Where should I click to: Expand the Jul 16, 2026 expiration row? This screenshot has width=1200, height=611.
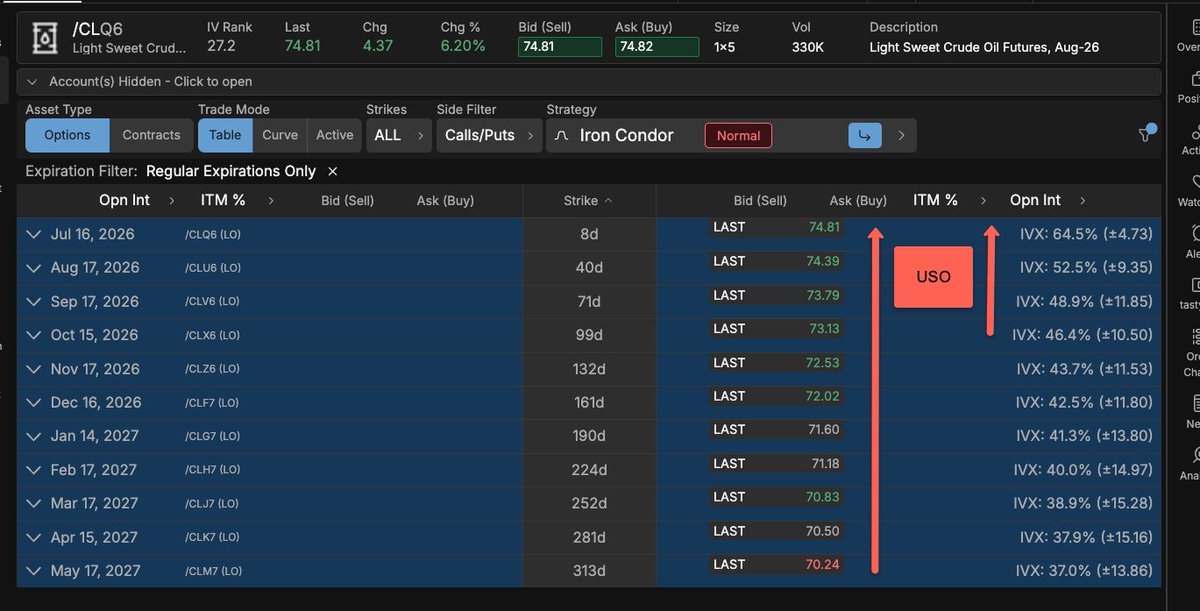pyautogui.click(x=34, y=234)
